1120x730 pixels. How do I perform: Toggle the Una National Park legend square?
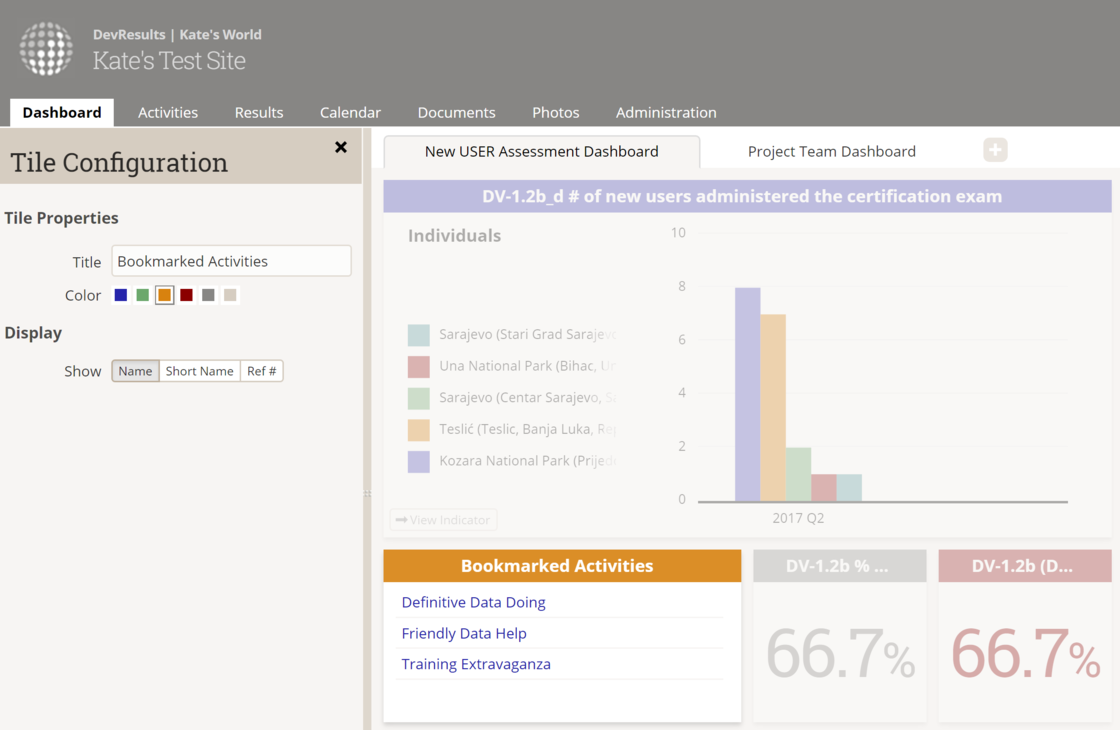click(x=419, y=367)
